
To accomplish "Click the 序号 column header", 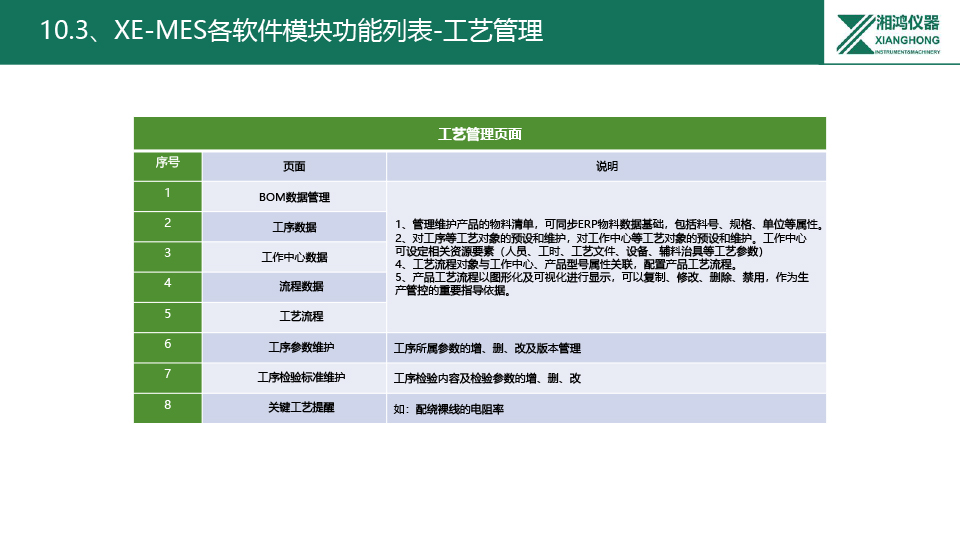I will click(x=168, y=164).
